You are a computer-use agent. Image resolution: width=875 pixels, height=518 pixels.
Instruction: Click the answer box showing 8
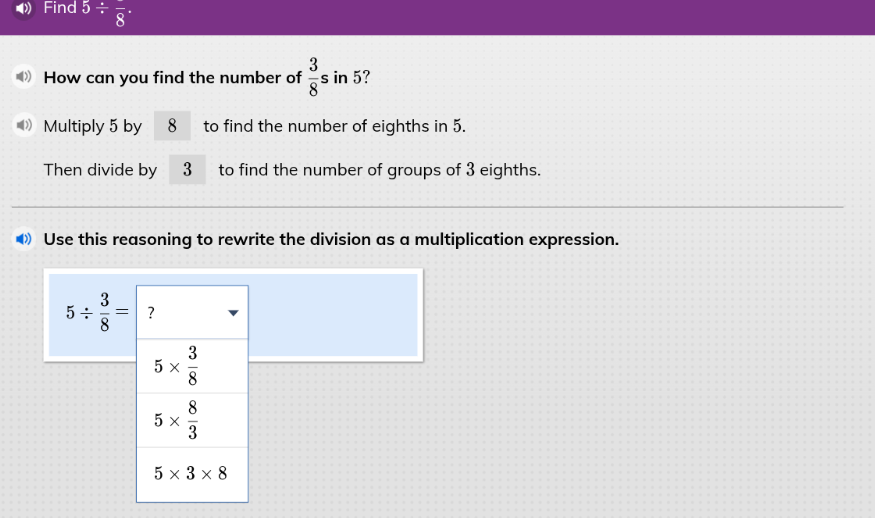tap(172, 126)
